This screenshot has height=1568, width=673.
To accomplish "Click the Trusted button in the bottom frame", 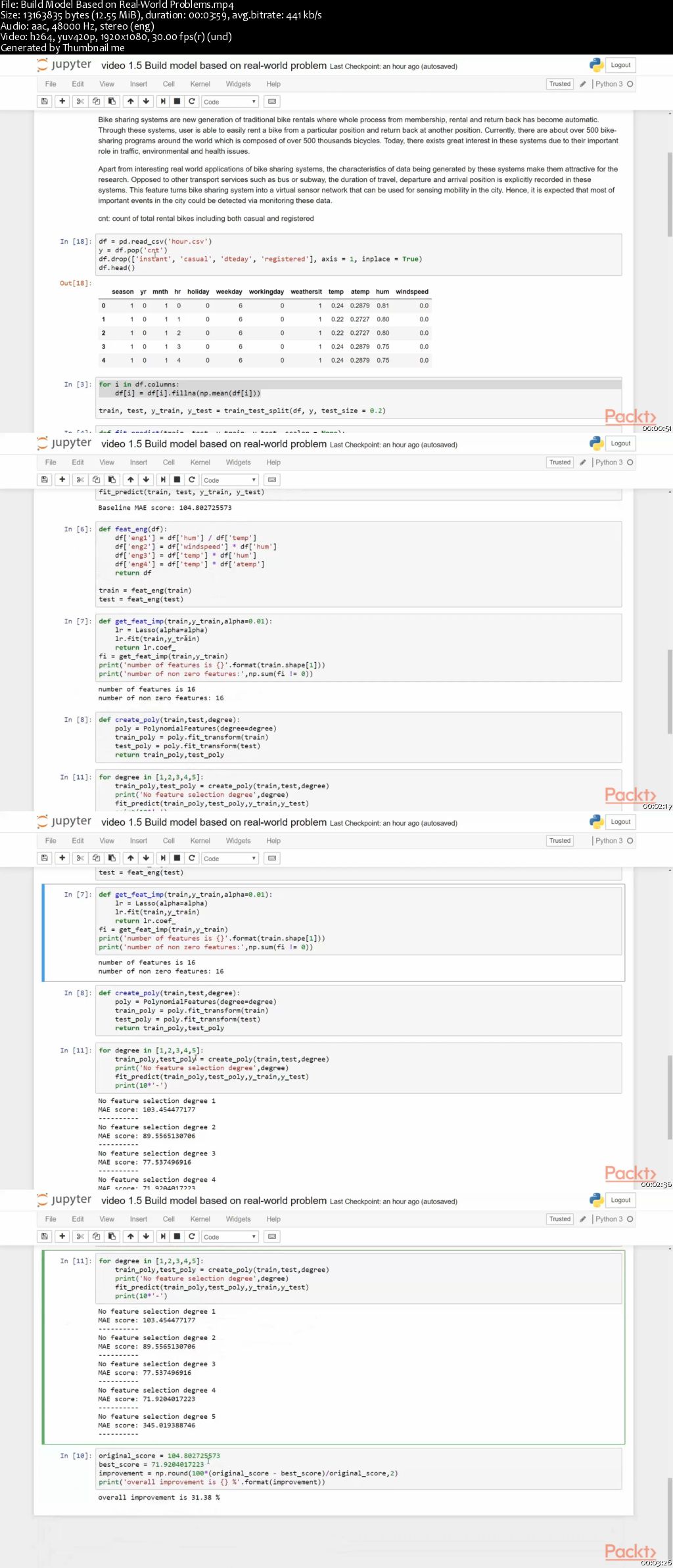I will coord(560,1219).
